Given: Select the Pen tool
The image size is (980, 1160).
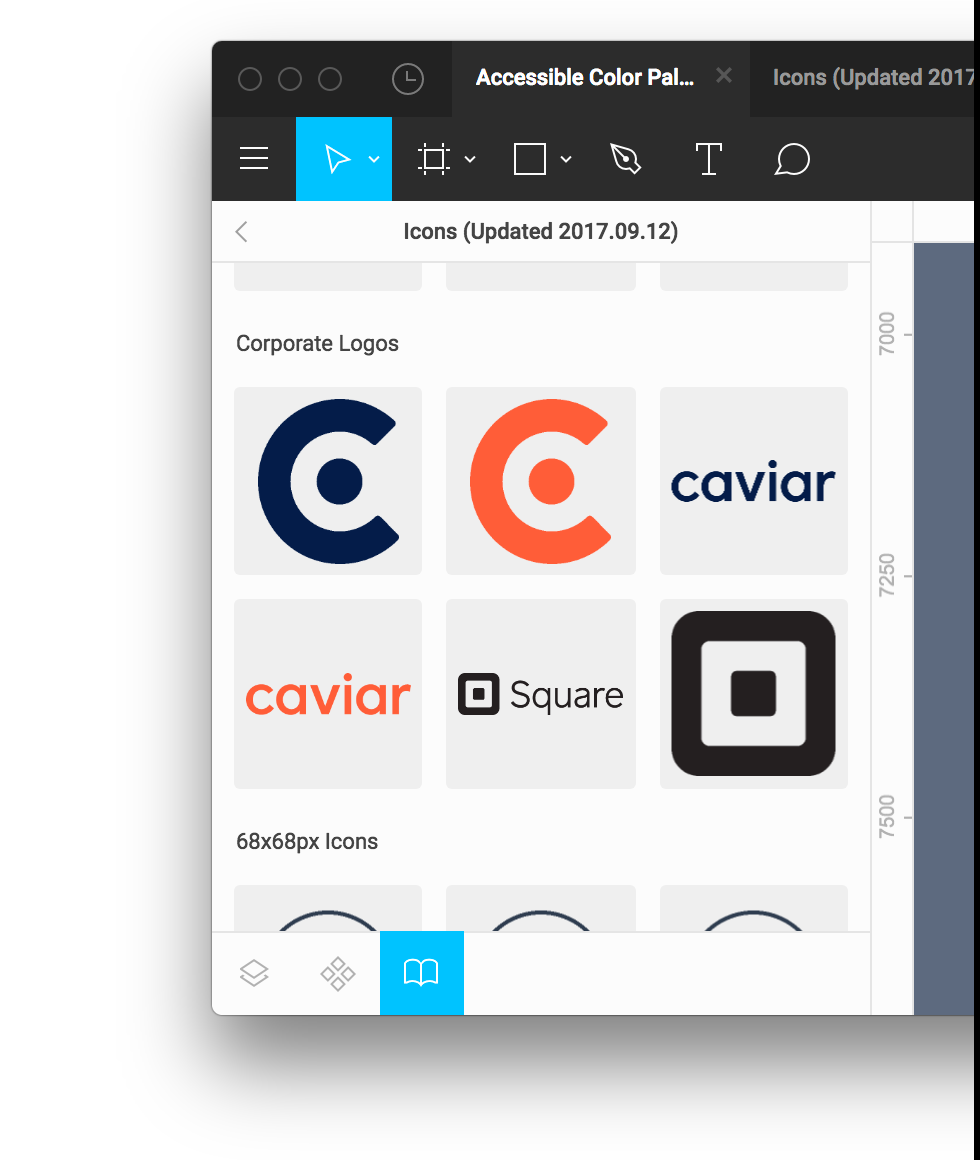Looking at the screenshot, I should tap(626, 159).
